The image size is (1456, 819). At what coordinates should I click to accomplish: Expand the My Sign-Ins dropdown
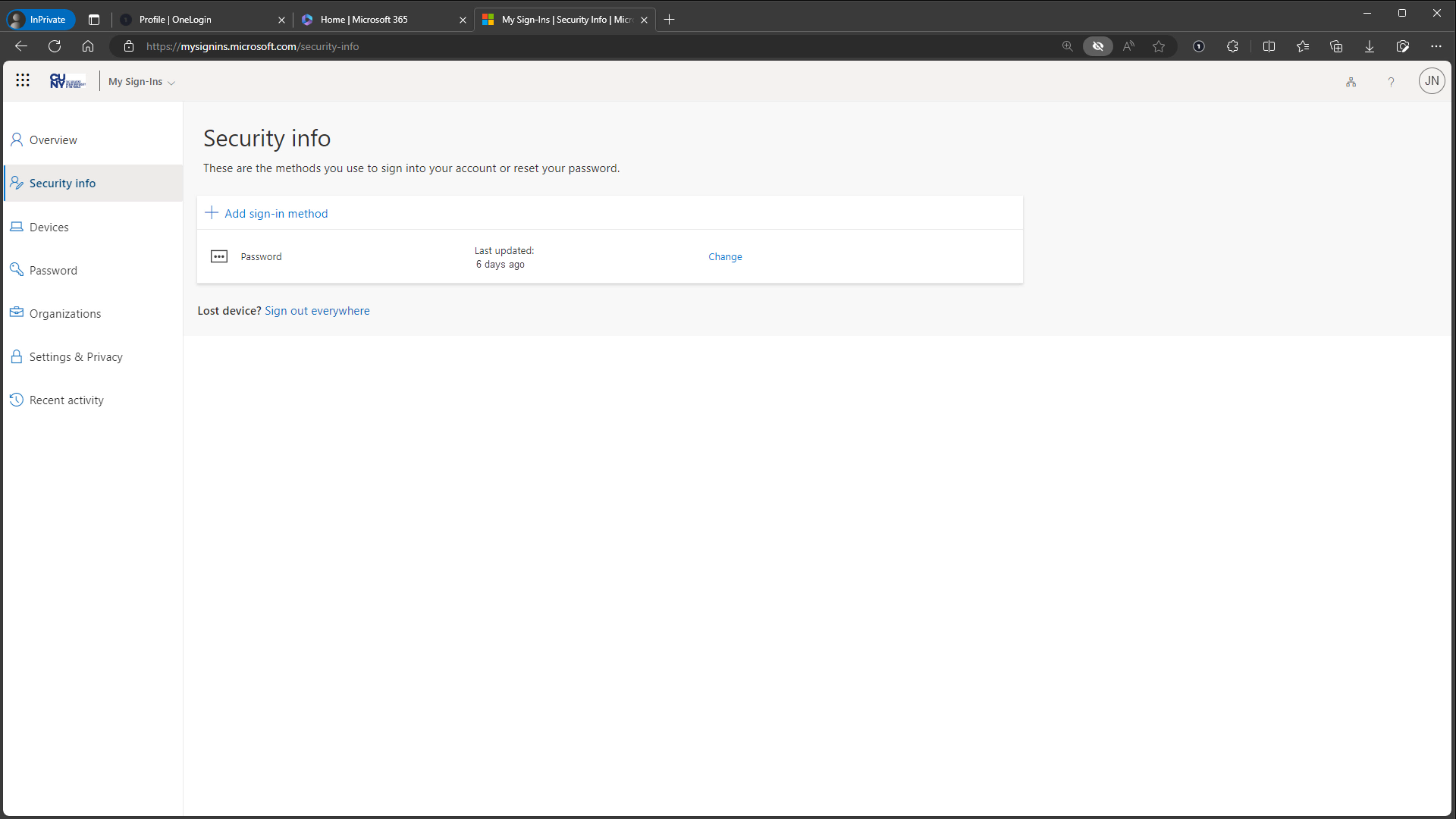[x=142, y=82]
